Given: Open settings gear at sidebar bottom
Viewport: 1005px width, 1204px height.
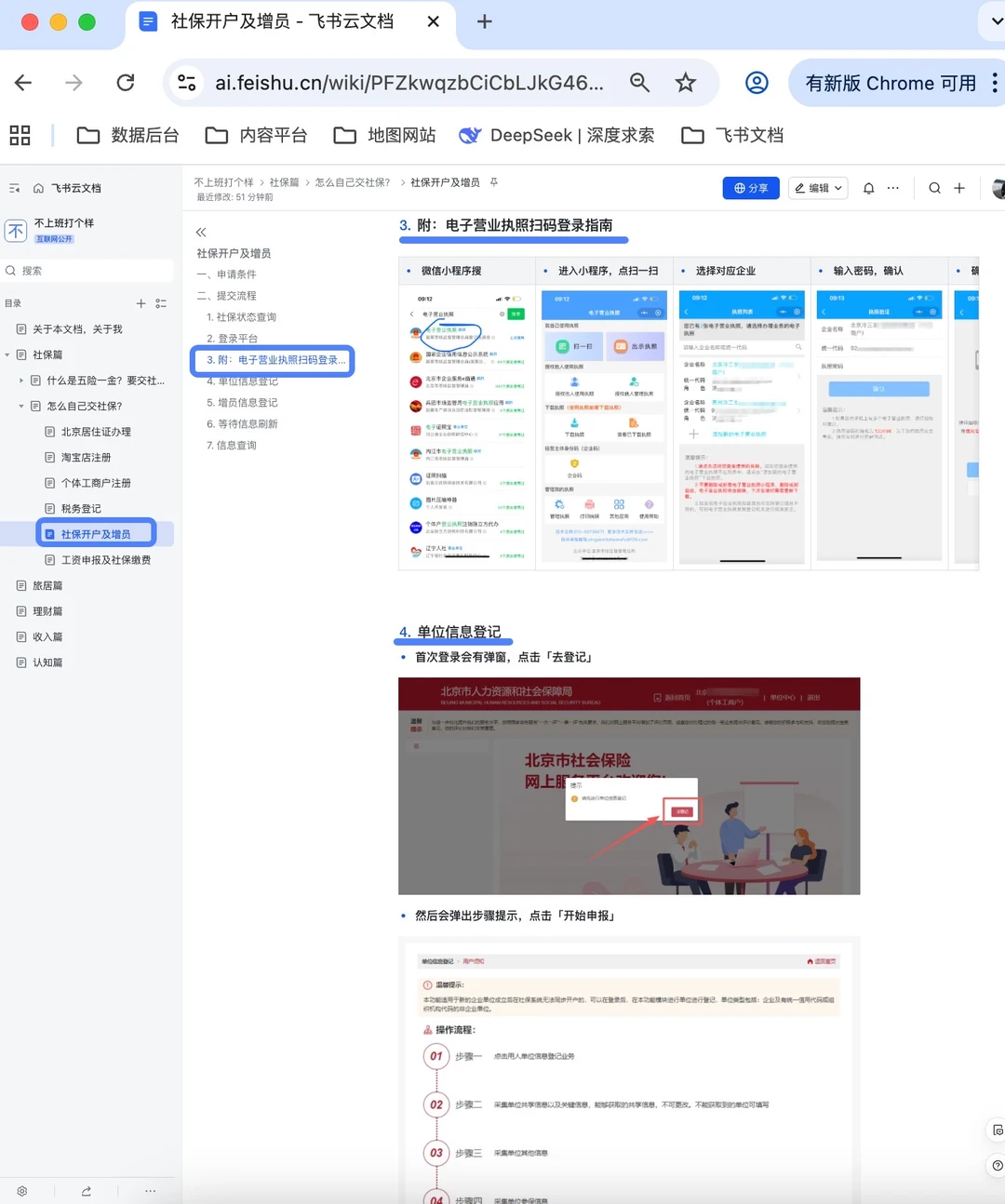Looking at the screenshot, I should pos(22,1191).
